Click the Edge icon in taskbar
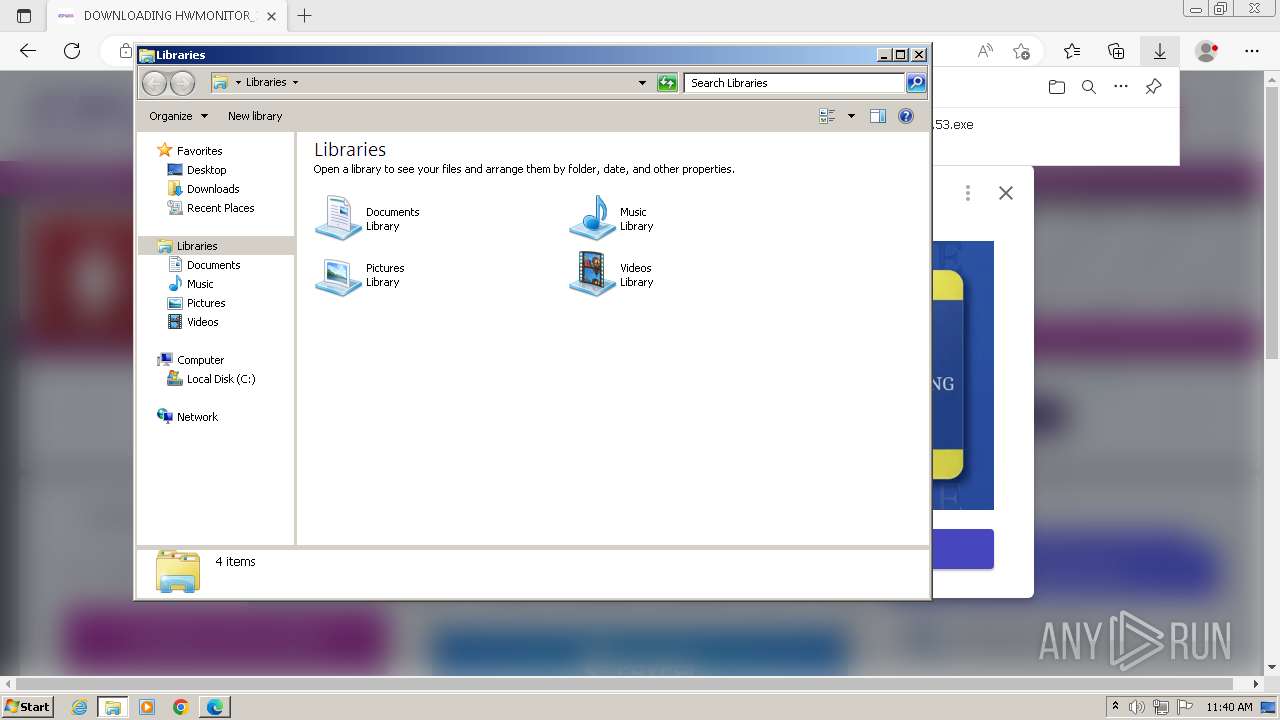 [x=215, y=707]
